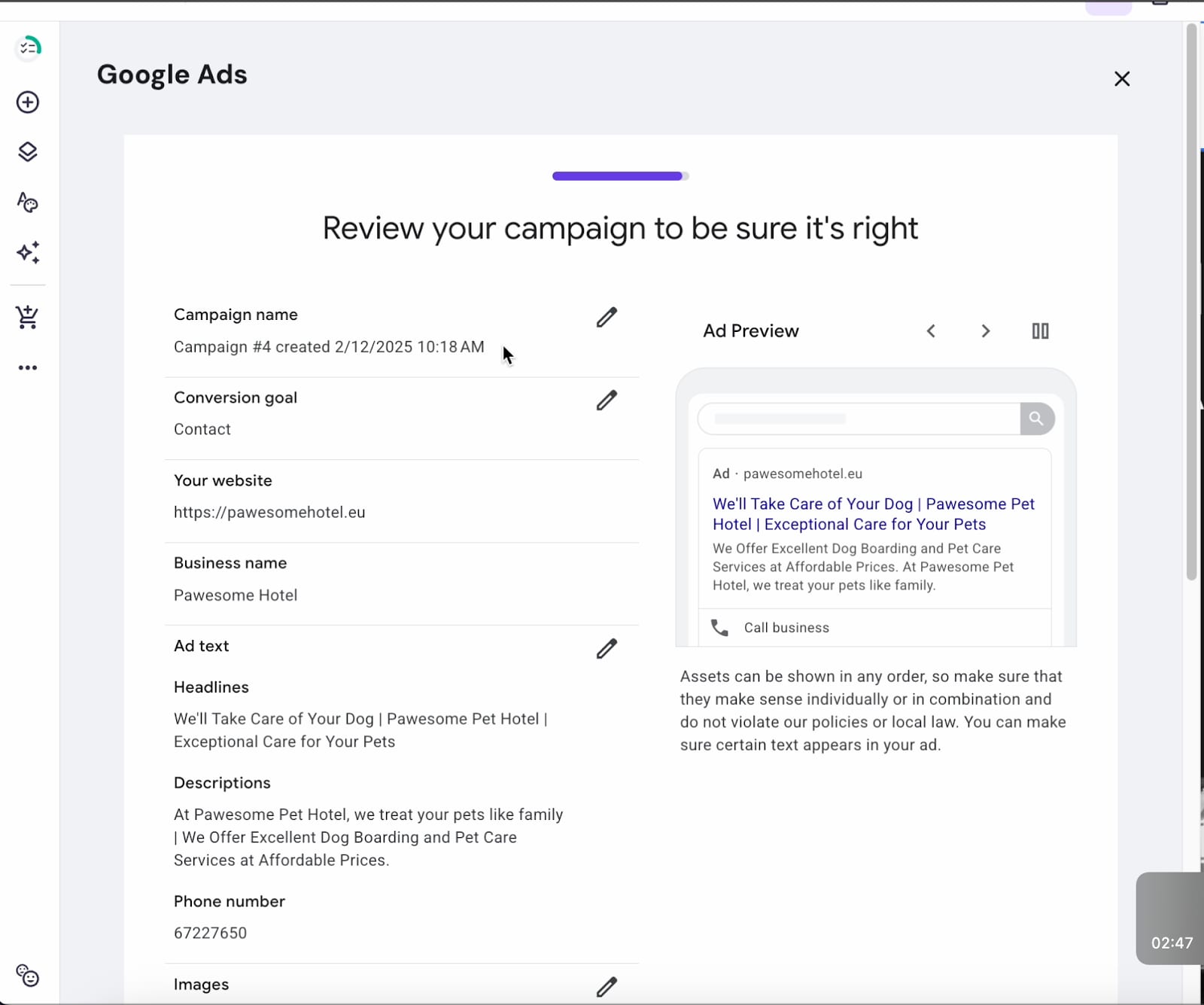Open the Layers panel icon
The image size is (1204, 1005).
click(28, 152)
